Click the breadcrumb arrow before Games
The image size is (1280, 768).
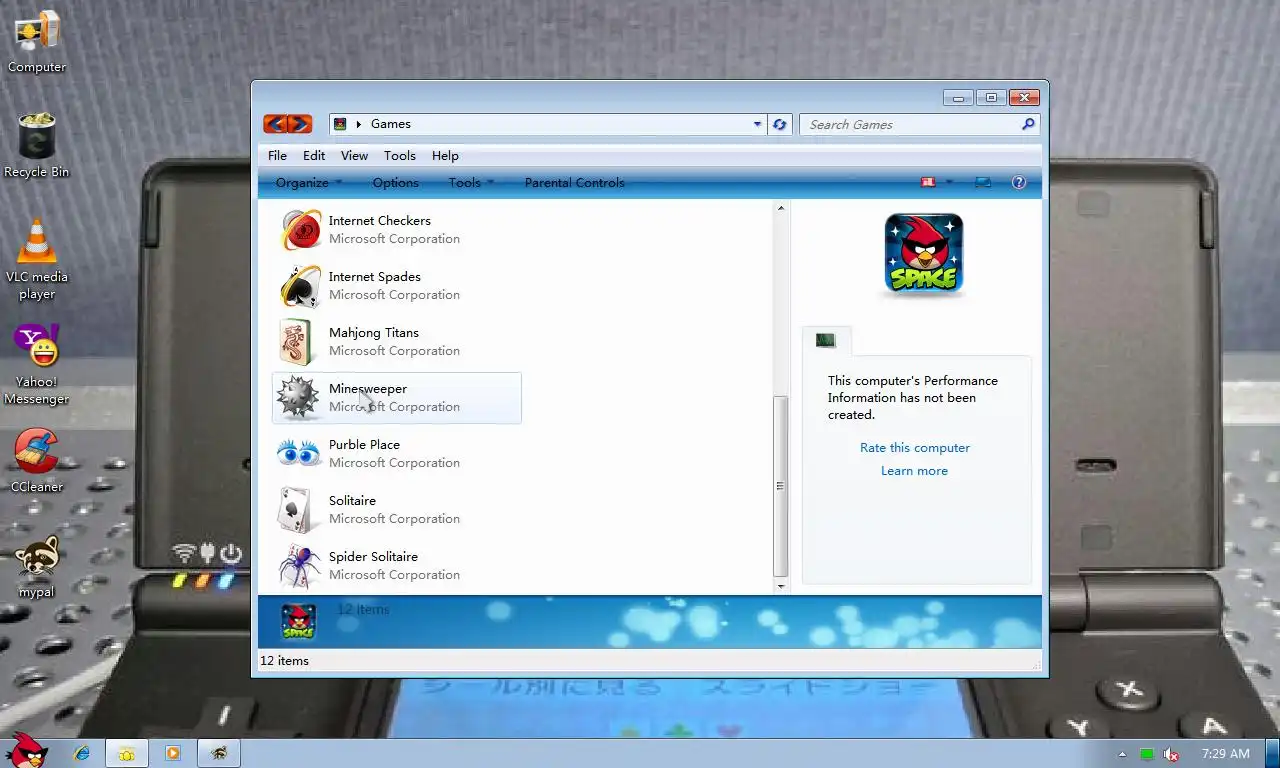tap(359, 124)
